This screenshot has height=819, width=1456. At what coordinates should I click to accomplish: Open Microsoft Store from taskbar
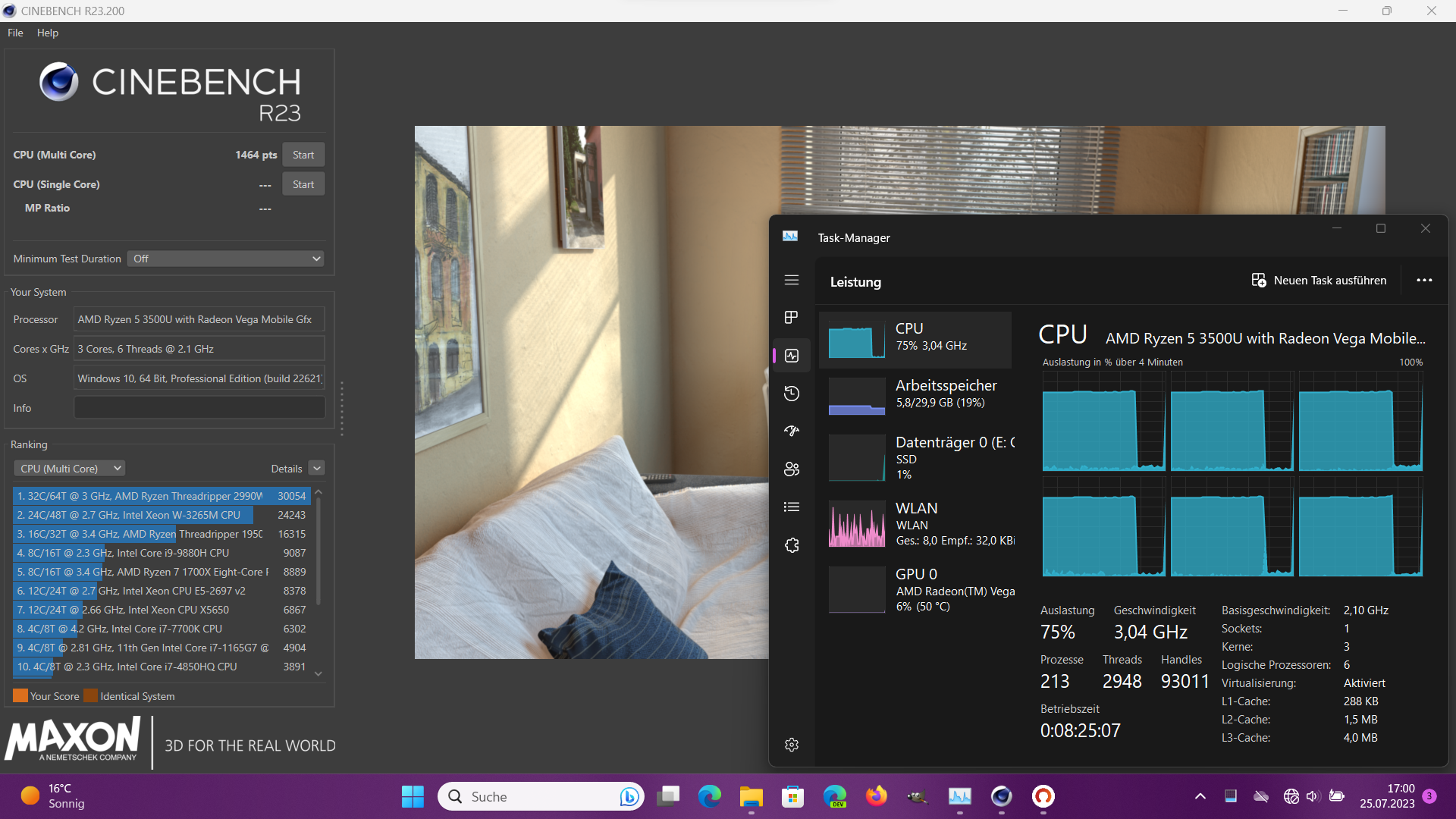793,796
